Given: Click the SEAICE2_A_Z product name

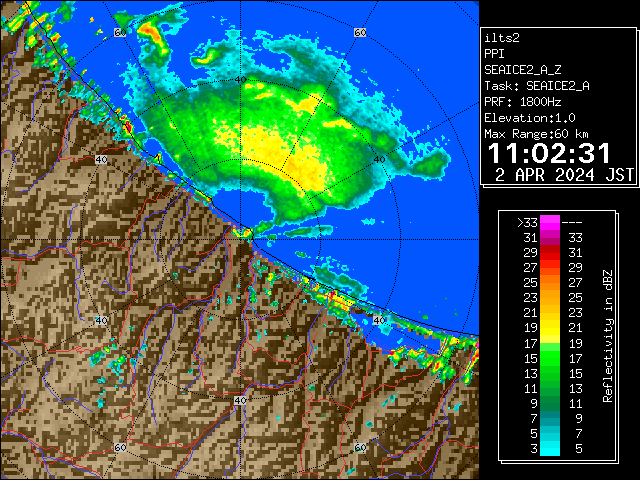Looking at the screenshot, I should pyautogui.click(x=522, y=70).
